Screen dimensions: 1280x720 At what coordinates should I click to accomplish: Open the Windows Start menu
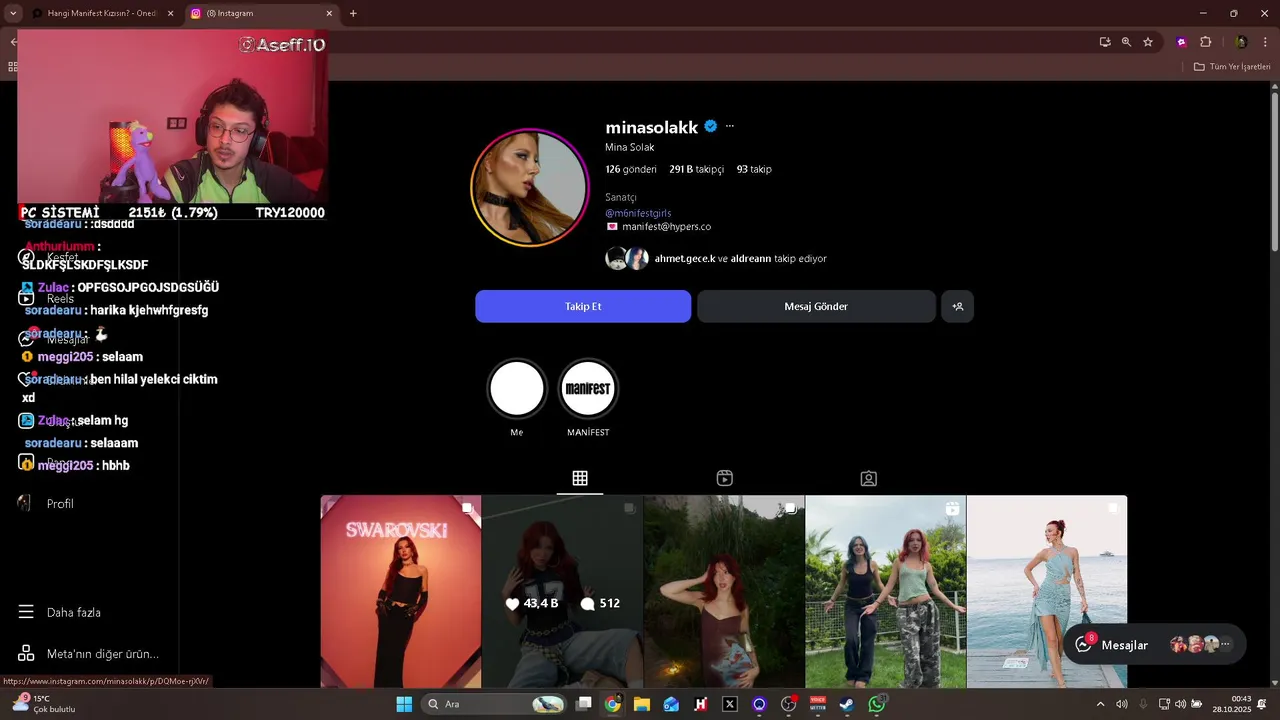pyautogui.click(x=404, y=704)
